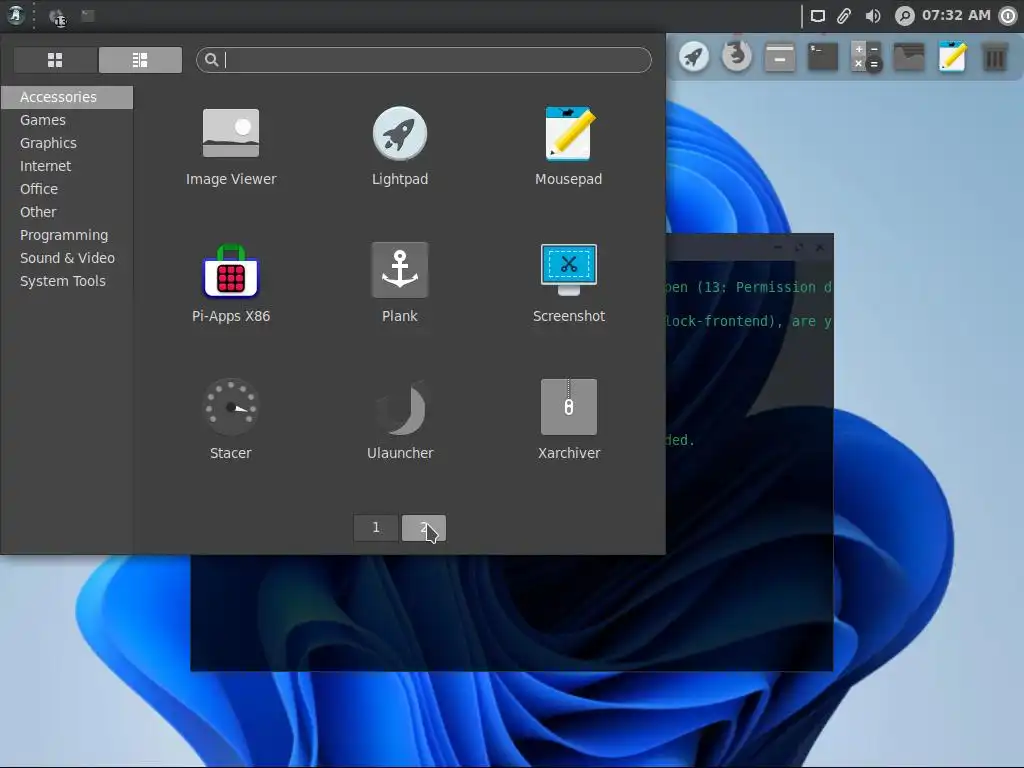Select the Sound & Video category
This screenshot has height=768, width=1024.
pyautogui.click(x=67, y=258)
